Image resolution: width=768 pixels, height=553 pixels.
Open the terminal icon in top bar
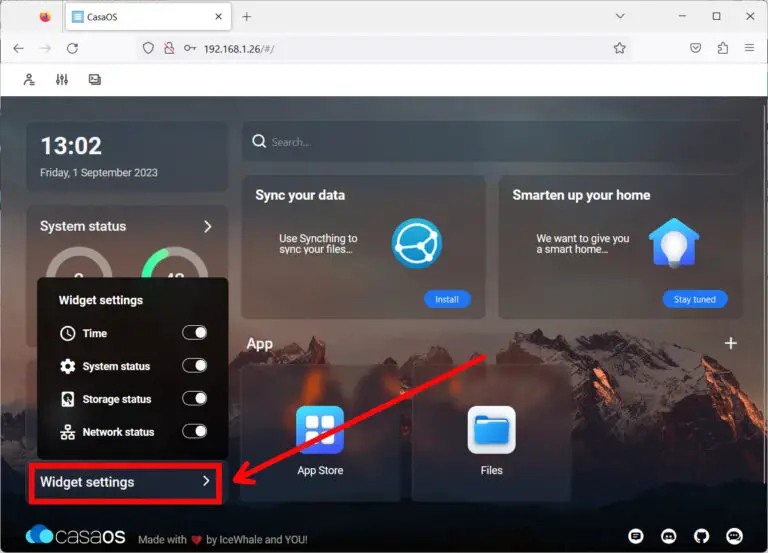[94, 80]
